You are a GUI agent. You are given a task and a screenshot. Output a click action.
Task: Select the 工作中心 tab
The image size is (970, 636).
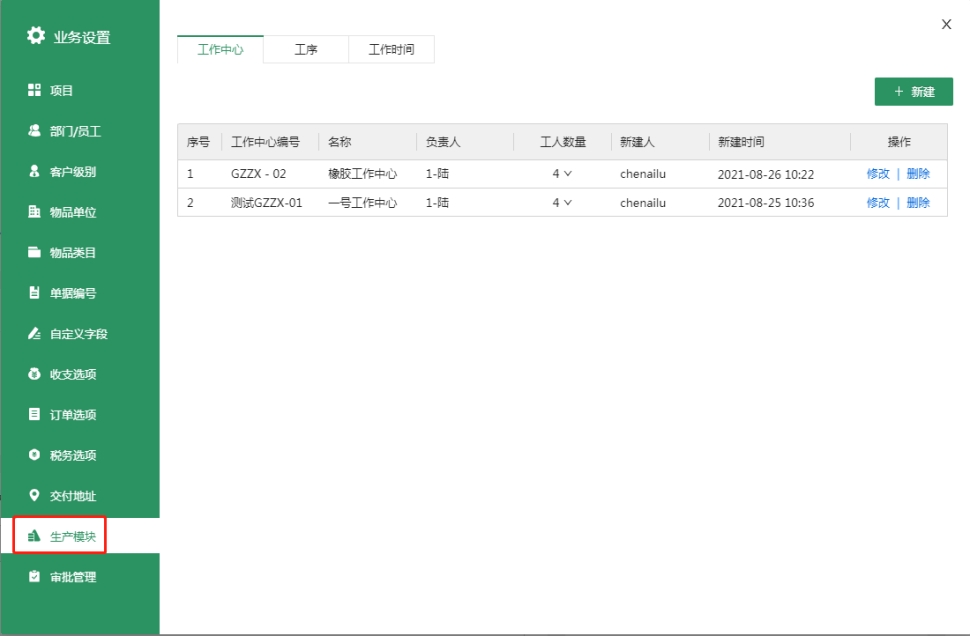[x=220, y=50]
